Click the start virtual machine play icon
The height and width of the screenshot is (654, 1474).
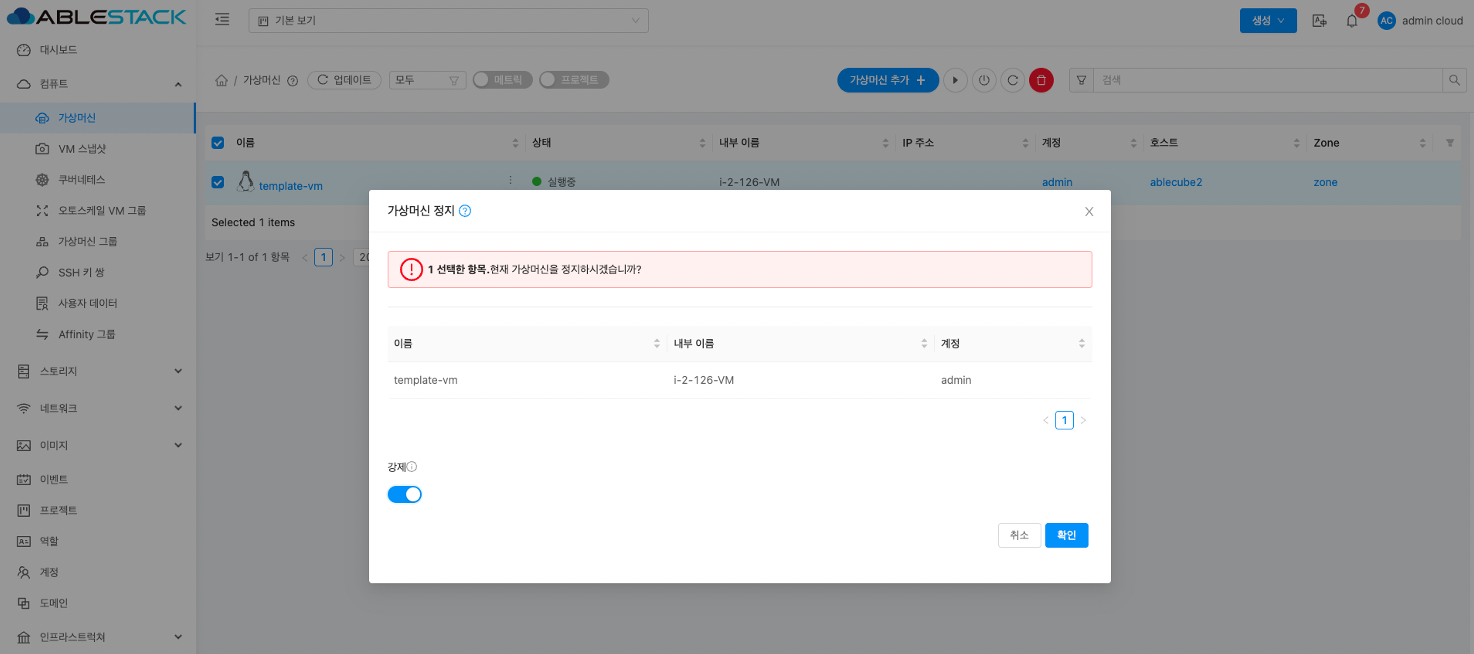pos(955,80)
